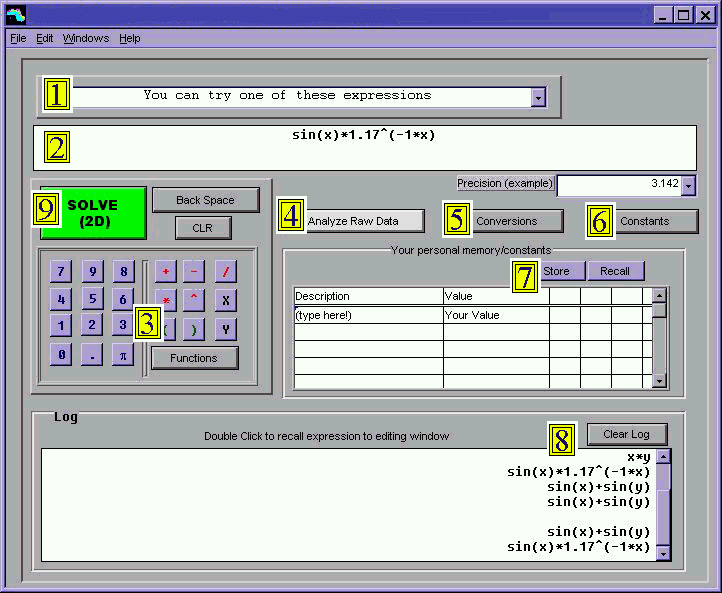Image resolution: width=722 pixels, height=593 pixels.
Task: Open the Edit menu
Action: pyautogui.click(x=45, y=38)
